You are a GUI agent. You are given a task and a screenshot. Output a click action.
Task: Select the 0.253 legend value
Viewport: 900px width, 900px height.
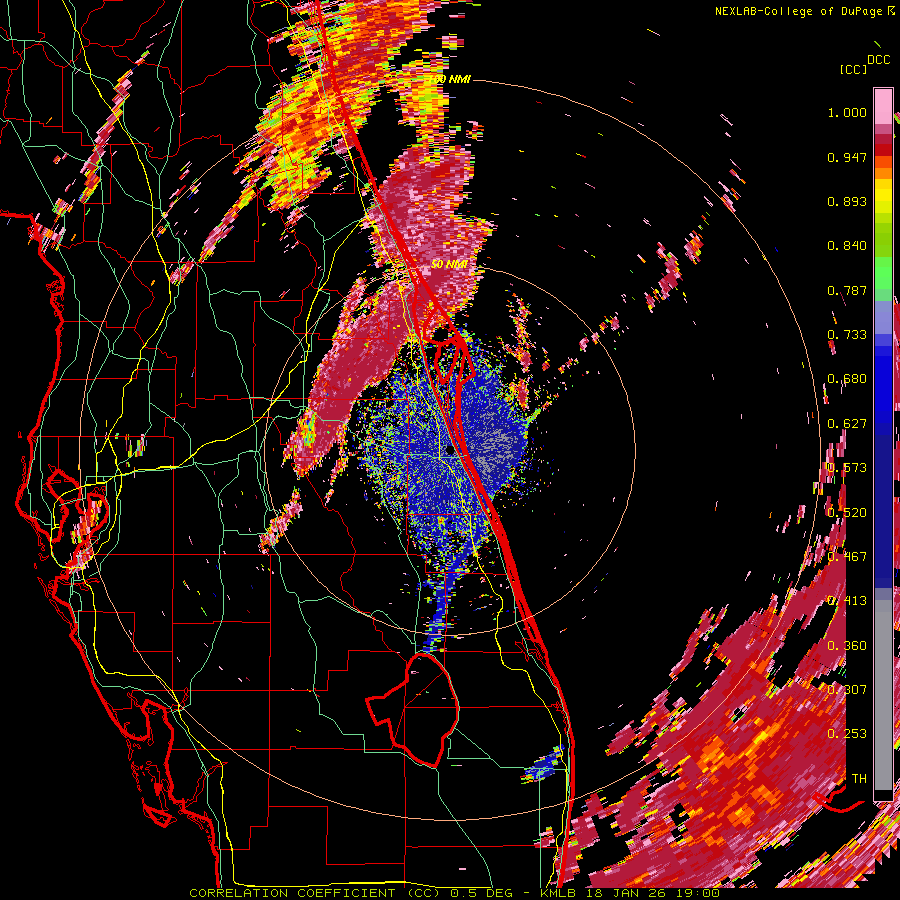847,734
